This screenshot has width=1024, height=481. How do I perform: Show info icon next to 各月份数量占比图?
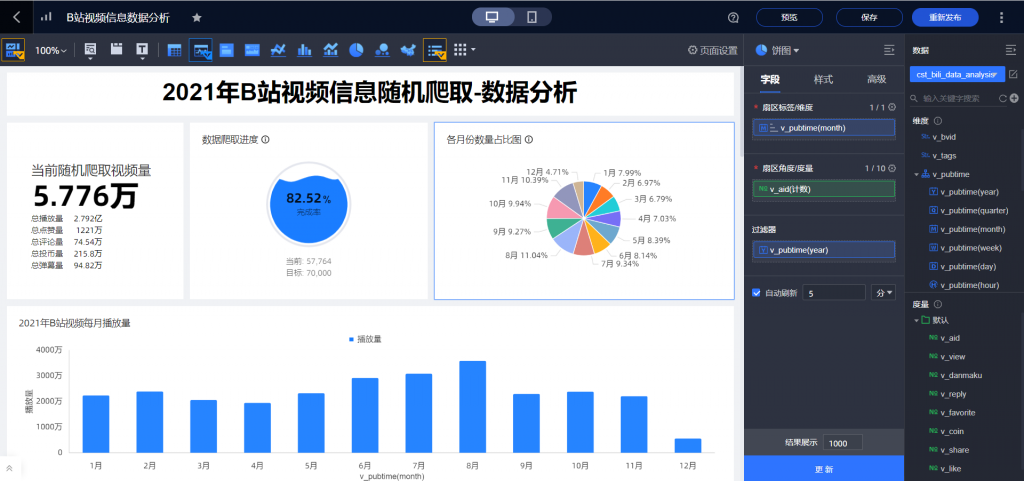529,140
